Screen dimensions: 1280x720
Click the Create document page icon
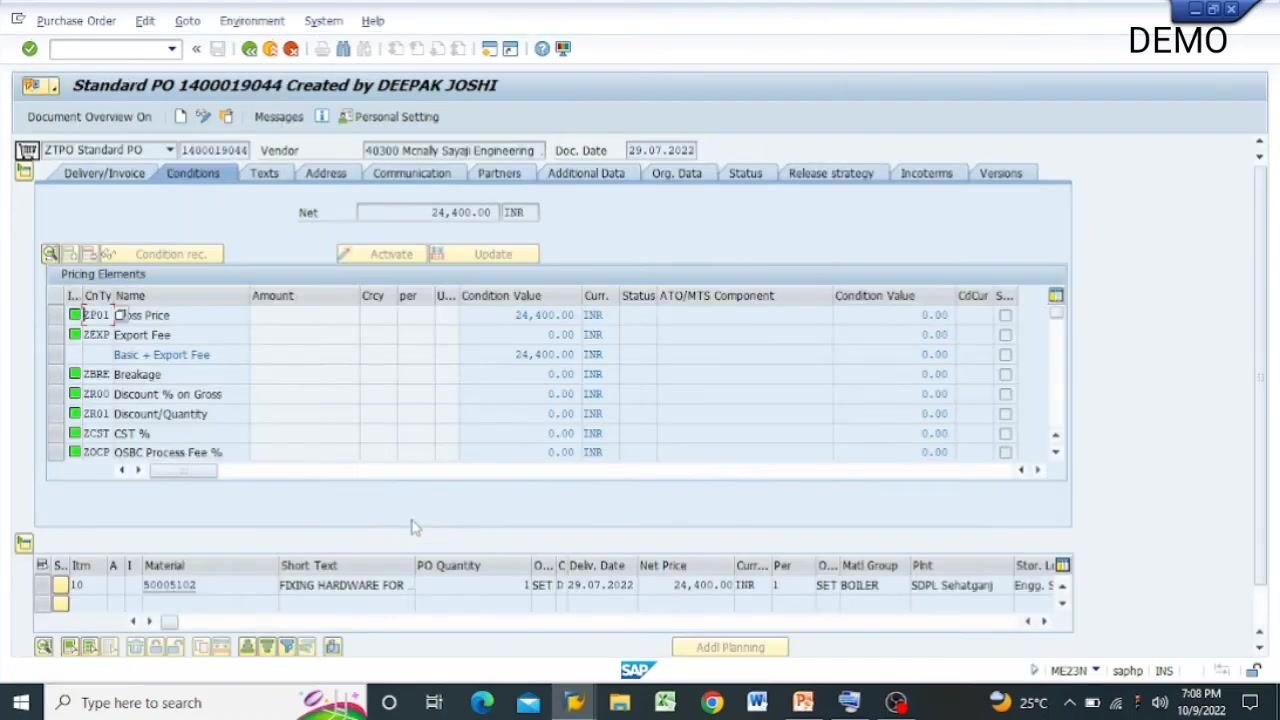pyautogui.click(x=180, y=117)
